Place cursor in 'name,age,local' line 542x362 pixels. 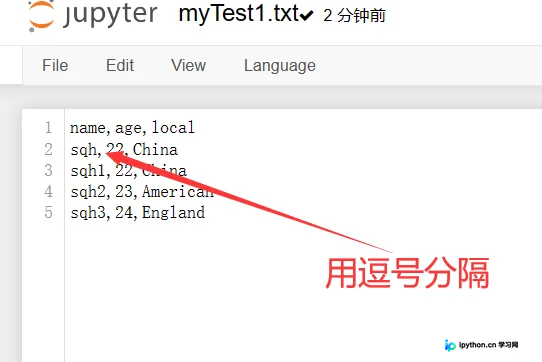tap(132, 128)
